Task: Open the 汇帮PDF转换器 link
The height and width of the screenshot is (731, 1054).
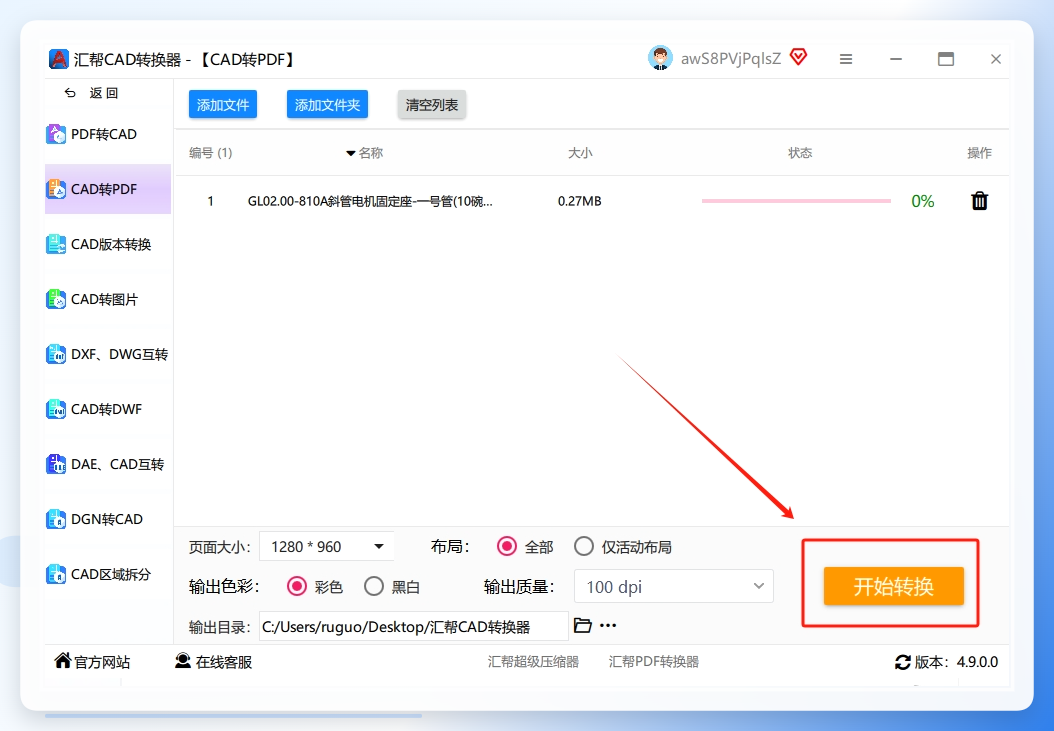Action: (x=653, y=662)
